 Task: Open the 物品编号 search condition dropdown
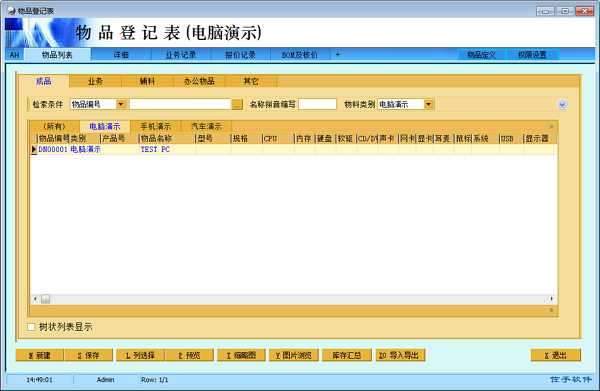pyautogui.click(x=121, y=104)
